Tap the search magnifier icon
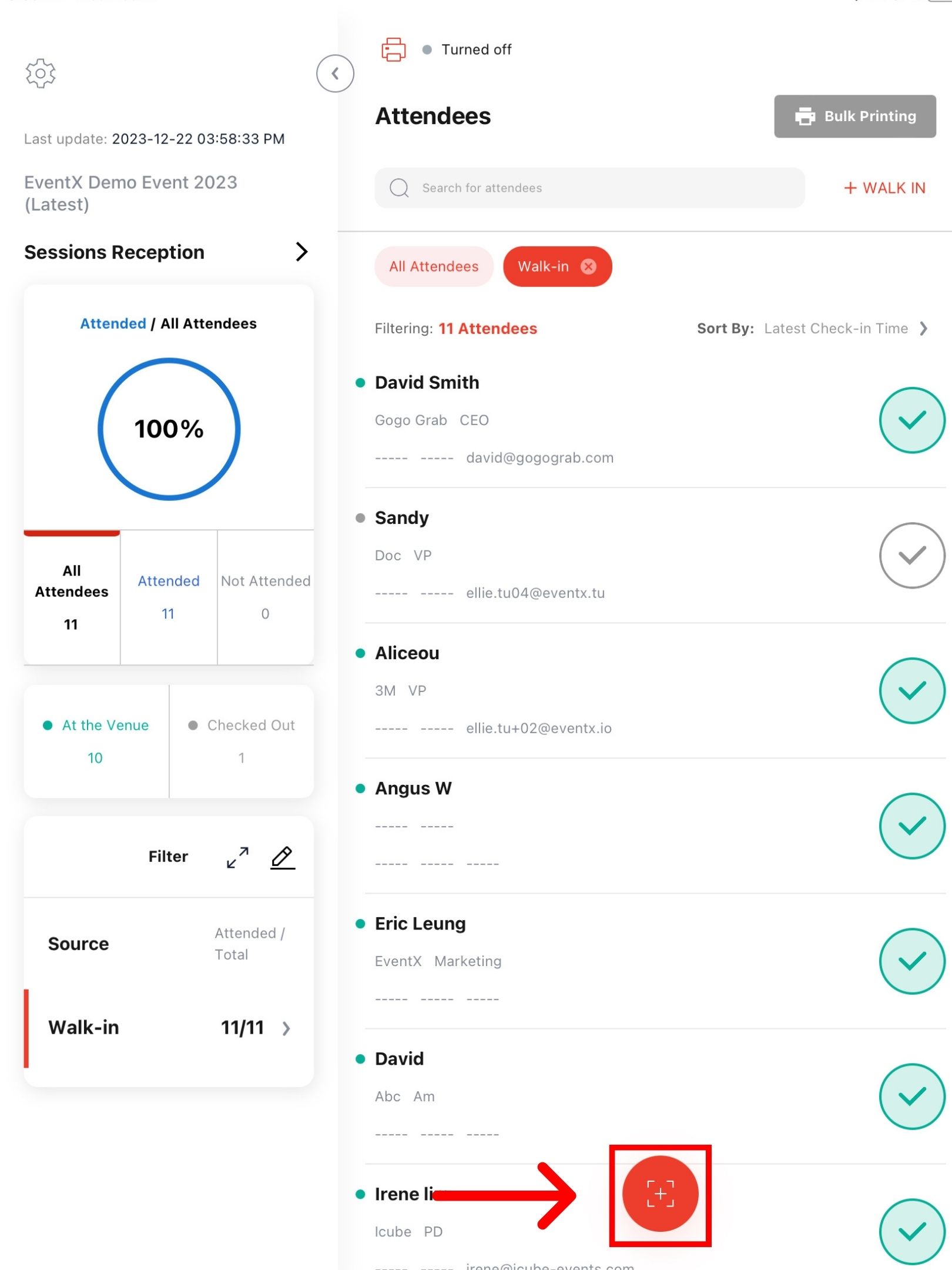 click(399, 188)
